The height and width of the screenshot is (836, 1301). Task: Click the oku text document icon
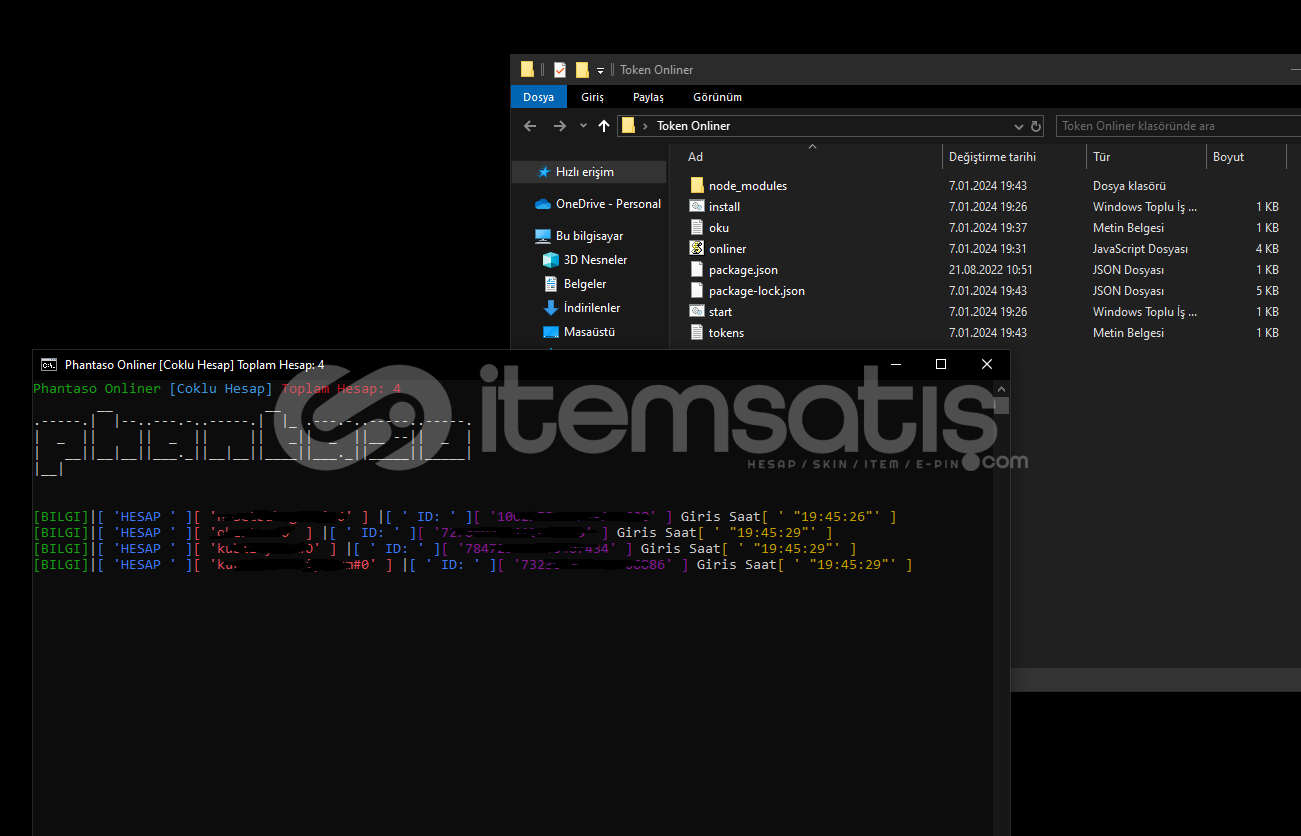(697, 227)
